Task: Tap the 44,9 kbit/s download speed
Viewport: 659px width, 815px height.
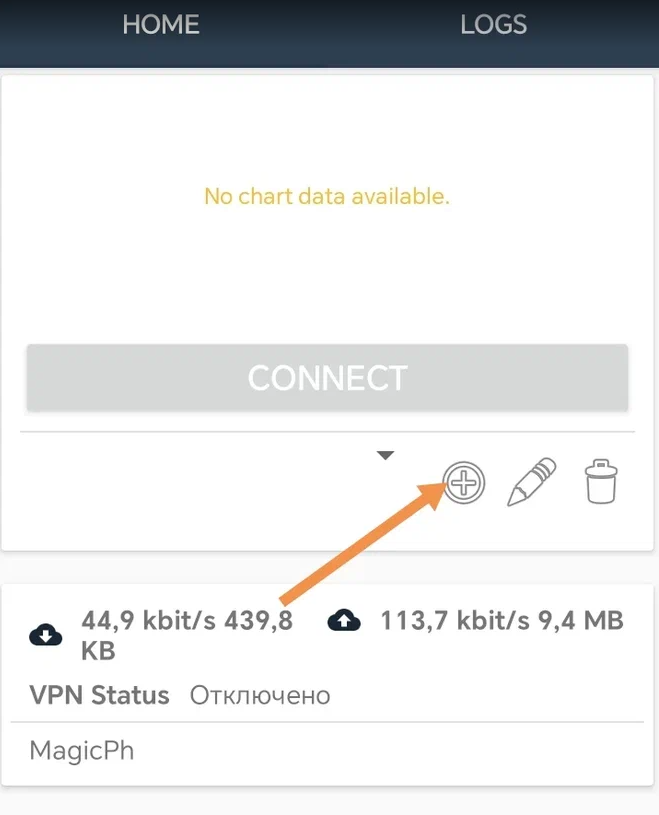Action: 149,620
